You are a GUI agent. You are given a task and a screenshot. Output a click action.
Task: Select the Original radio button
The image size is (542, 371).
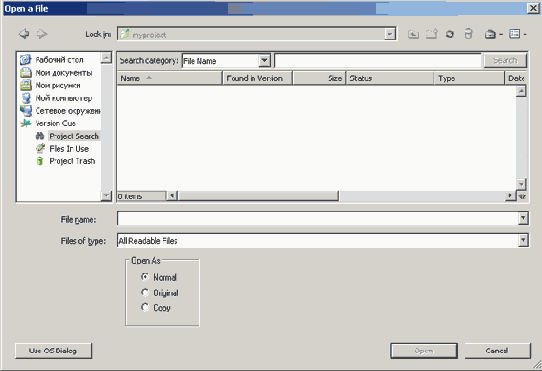(x=145, y=293)
